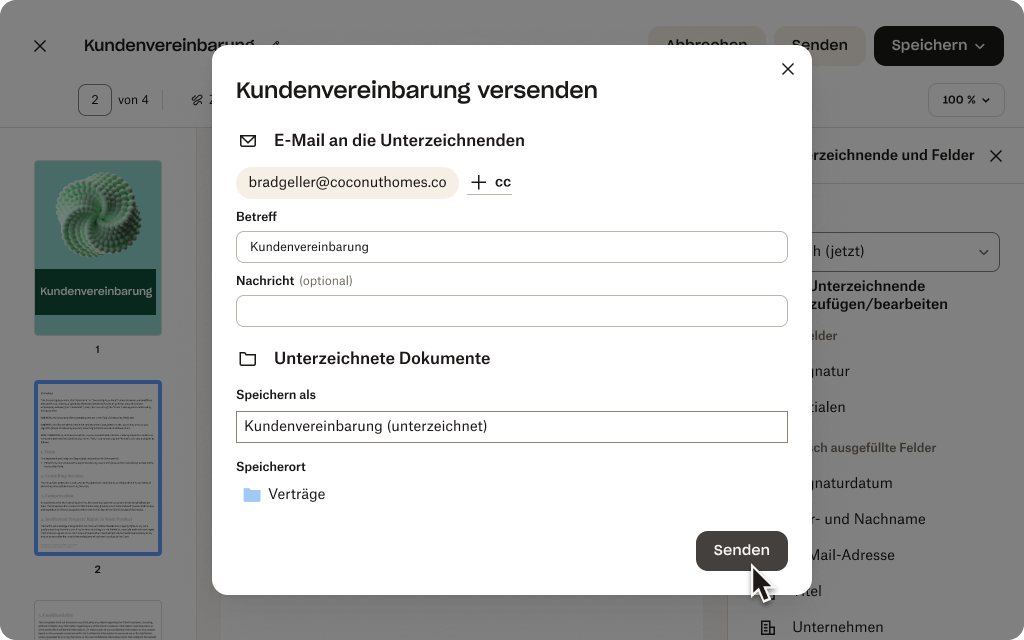Open the Speichern dropdown
Viewport: 1024px width, 640px height.
(x=938, y=46)
